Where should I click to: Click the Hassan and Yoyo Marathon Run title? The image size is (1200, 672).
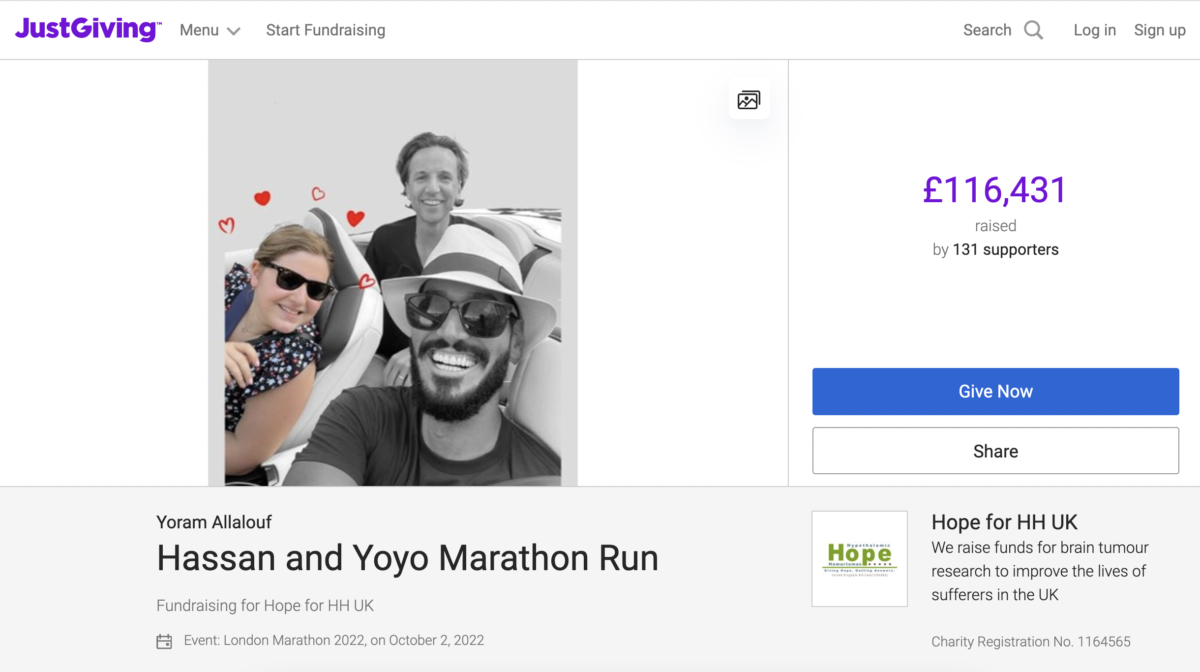coord(407,558)
